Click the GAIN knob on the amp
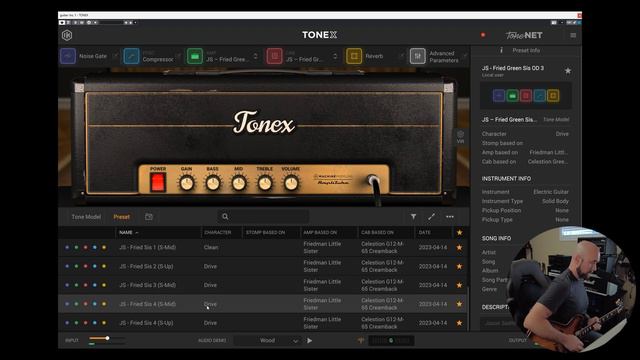This screenshot has width=640, height=360. point(187,183)
